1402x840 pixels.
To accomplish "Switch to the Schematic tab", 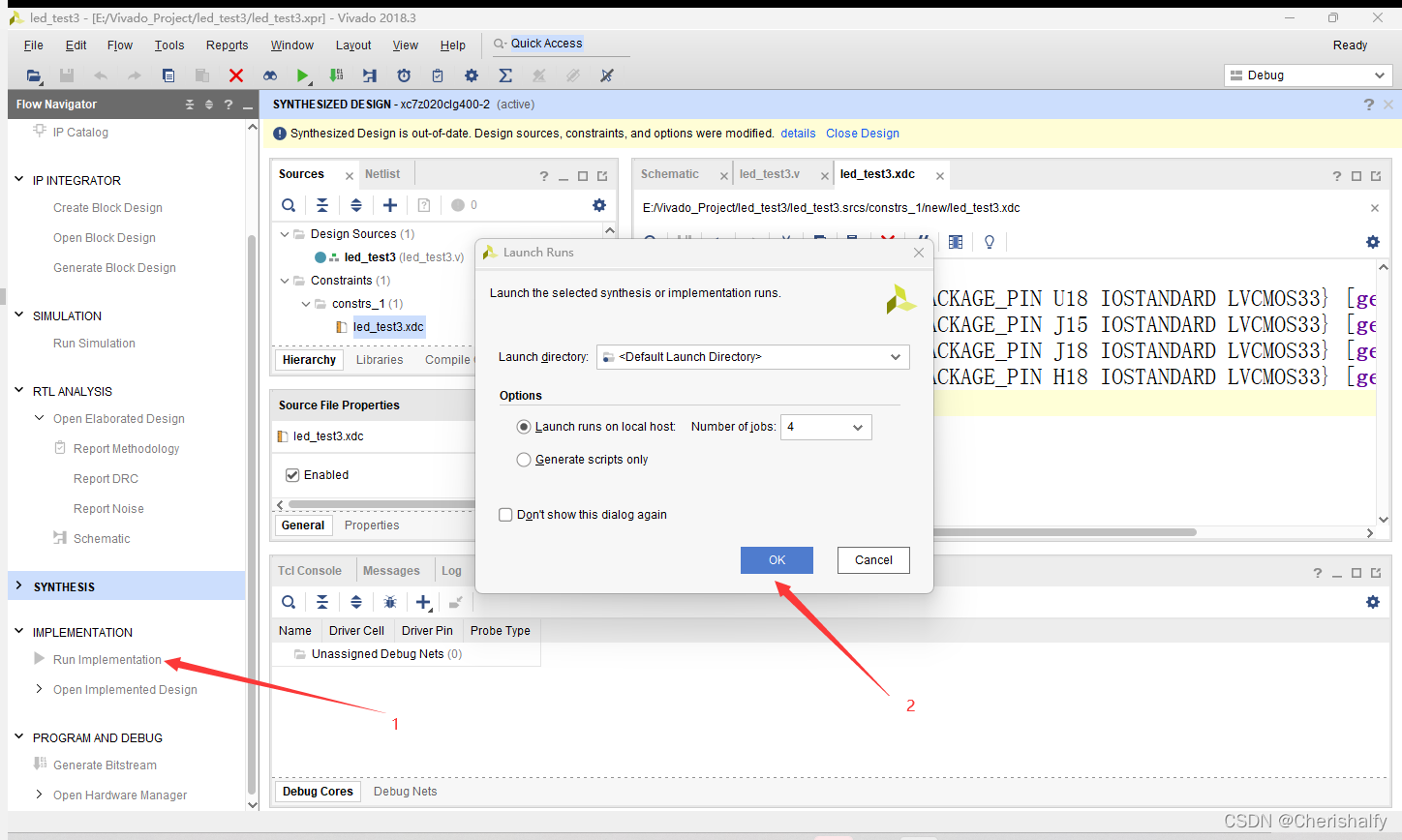I will (670, 174).
